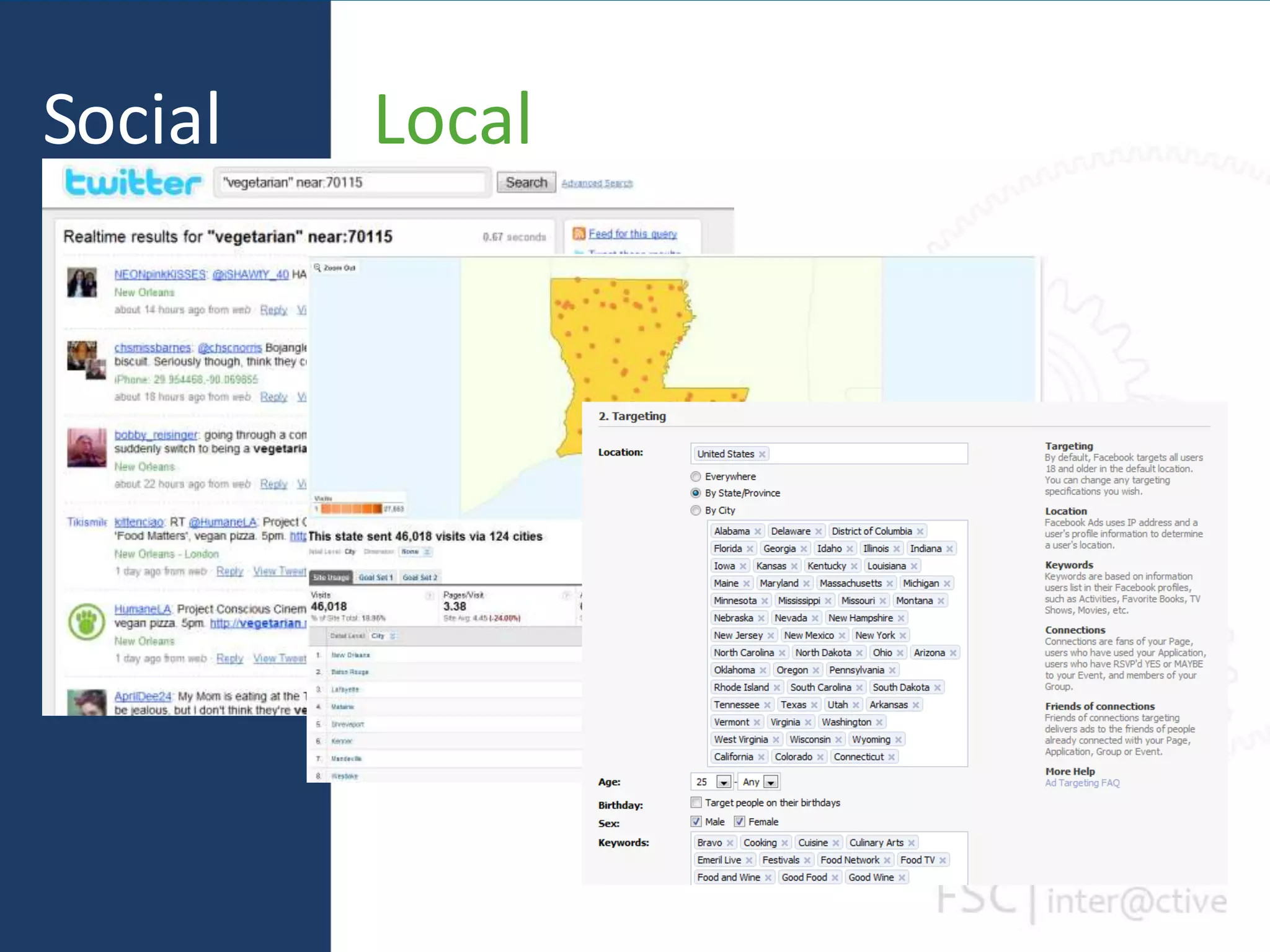
Task: Open the minimum age 25 dropdown
Action: tap(723, 782)
